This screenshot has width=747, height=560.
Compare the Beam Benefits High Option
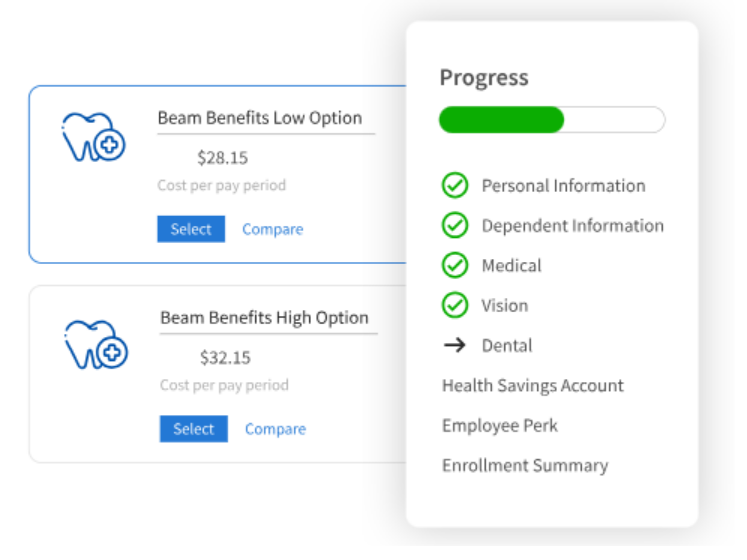point(275,429)
